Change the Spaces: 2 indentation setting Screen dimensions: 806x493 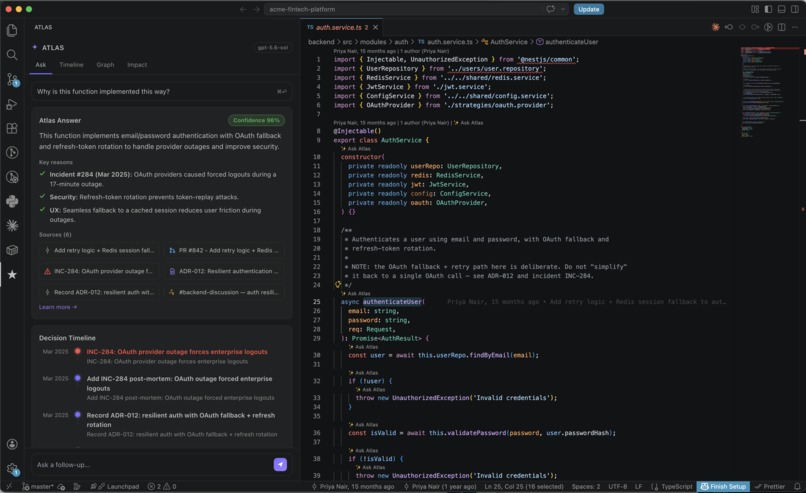(585, 486)
